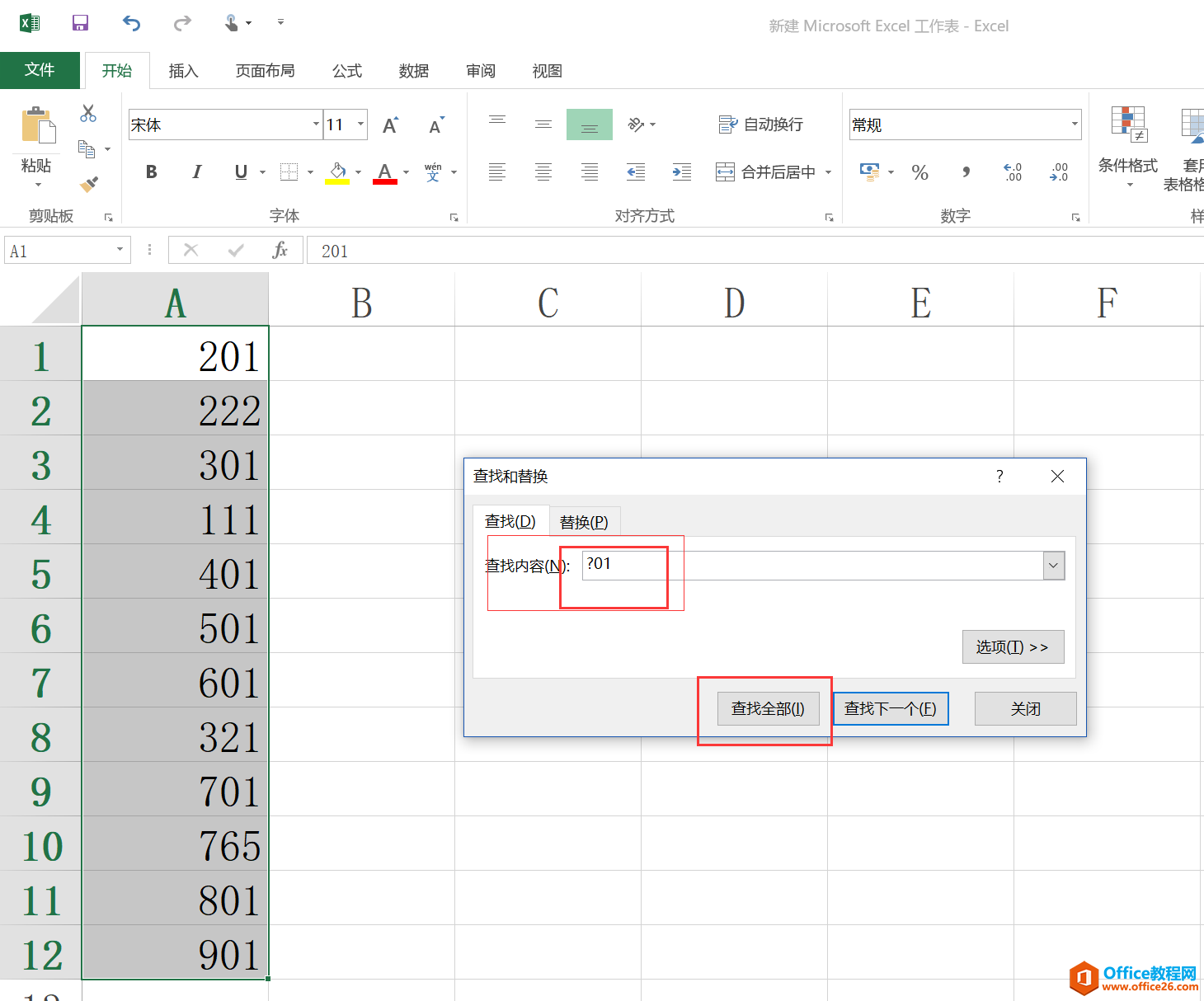Image resolution: width=1204 pixels, height=1001 pixels.
Task: Apply the yellow fill color swatch
Action: click(337, 172)
